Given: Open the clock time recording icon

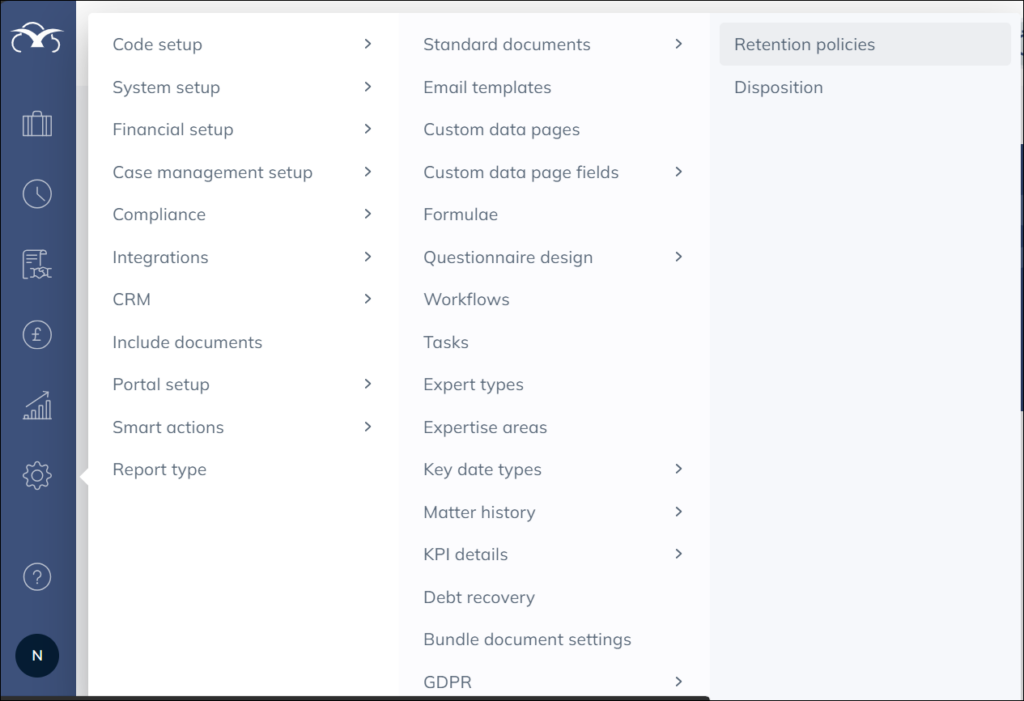Looking at the screenshot, I should pos(37,194).
